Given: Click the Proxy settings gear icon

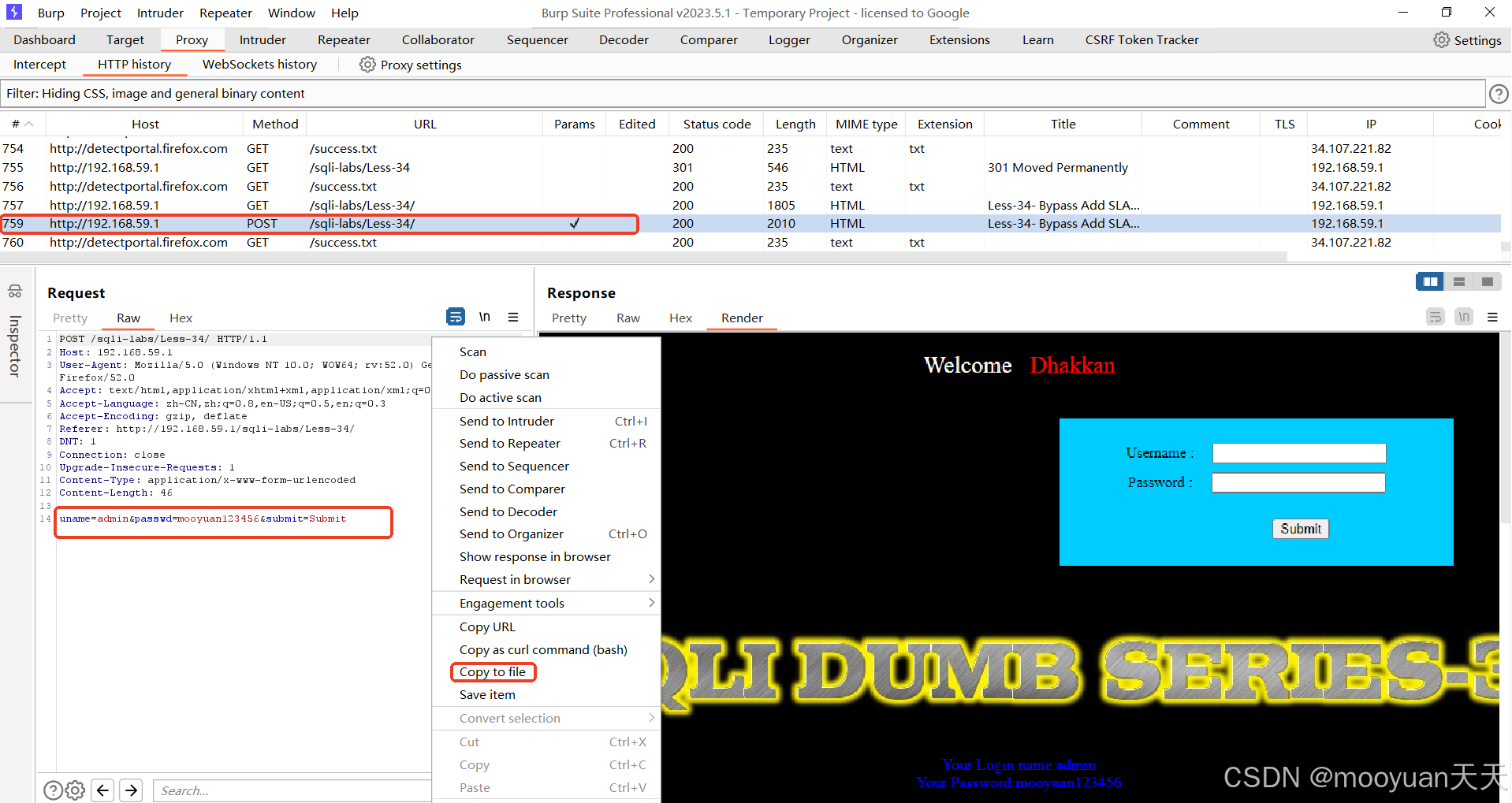Looking at the screenshot, I should point(367,65).
